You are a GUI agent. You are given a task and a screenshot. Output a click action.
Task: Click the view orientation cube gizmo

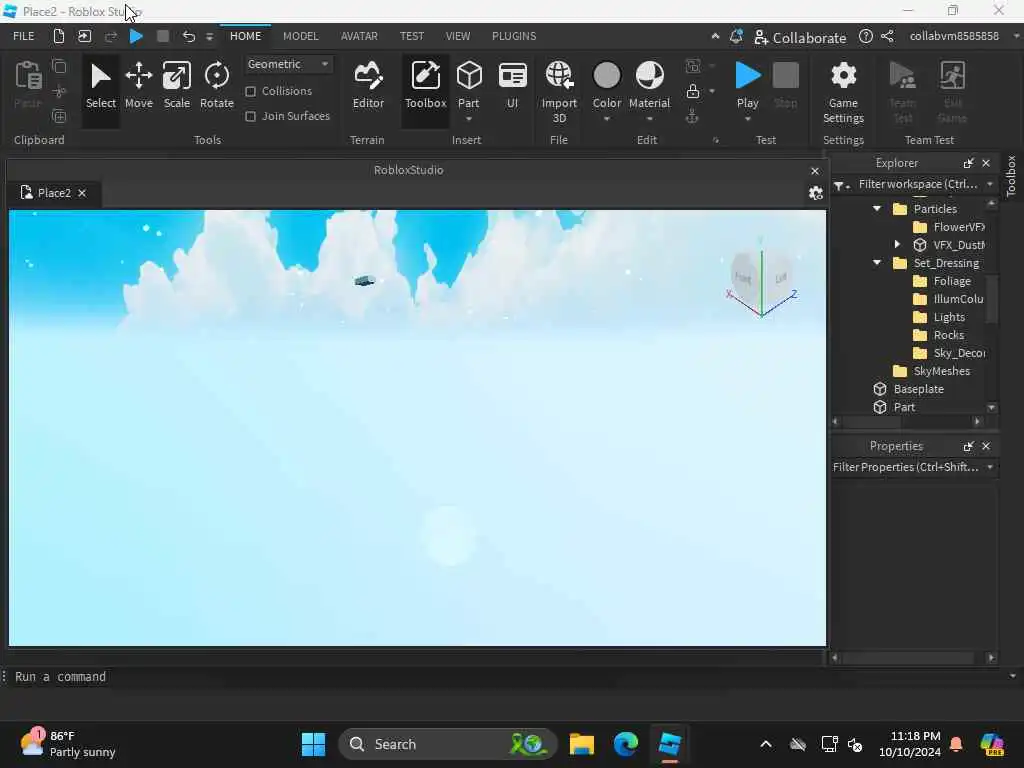pos(761,278)
